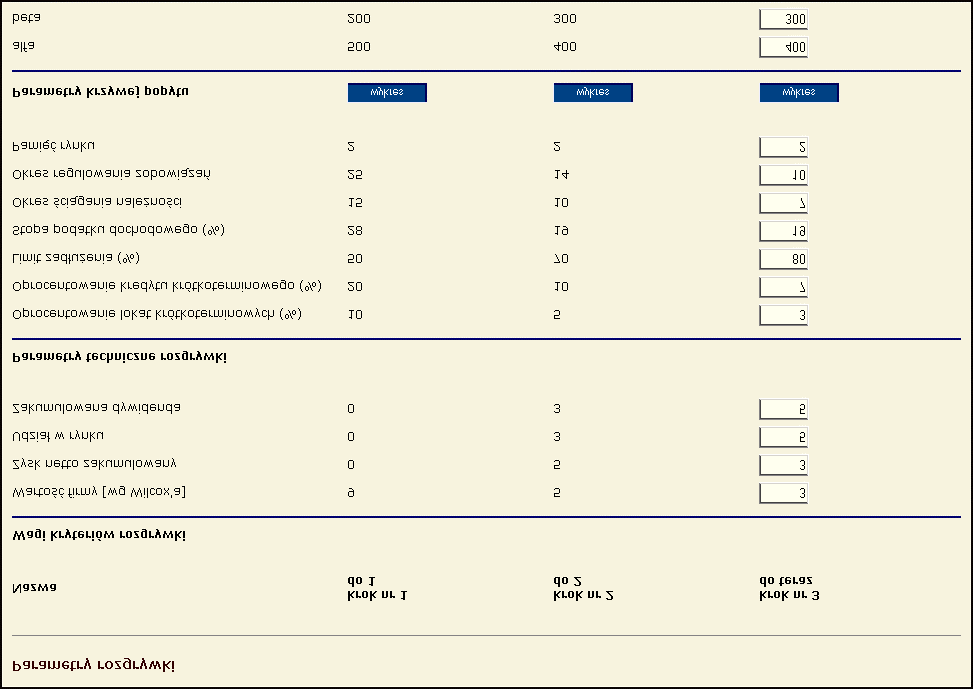
Task: Open the wykres button in Krok nr 3 column
Action: click(x=799, y=92)
